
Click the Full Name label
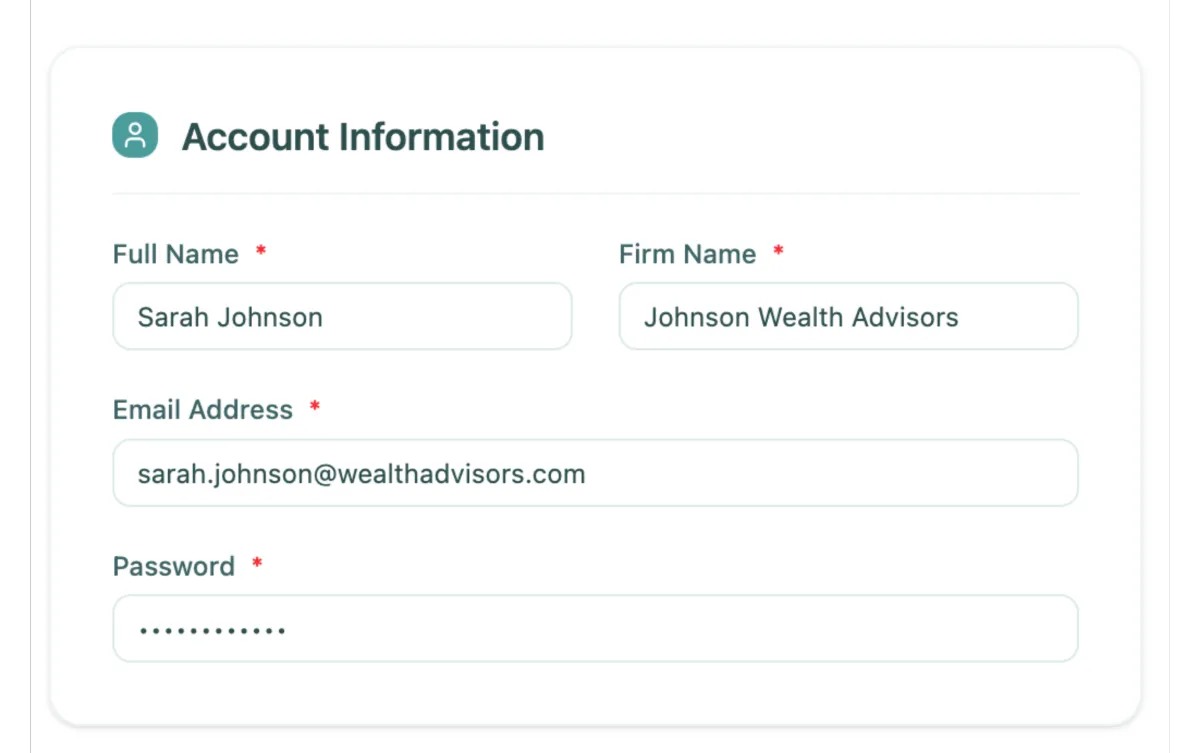point(176,254)
